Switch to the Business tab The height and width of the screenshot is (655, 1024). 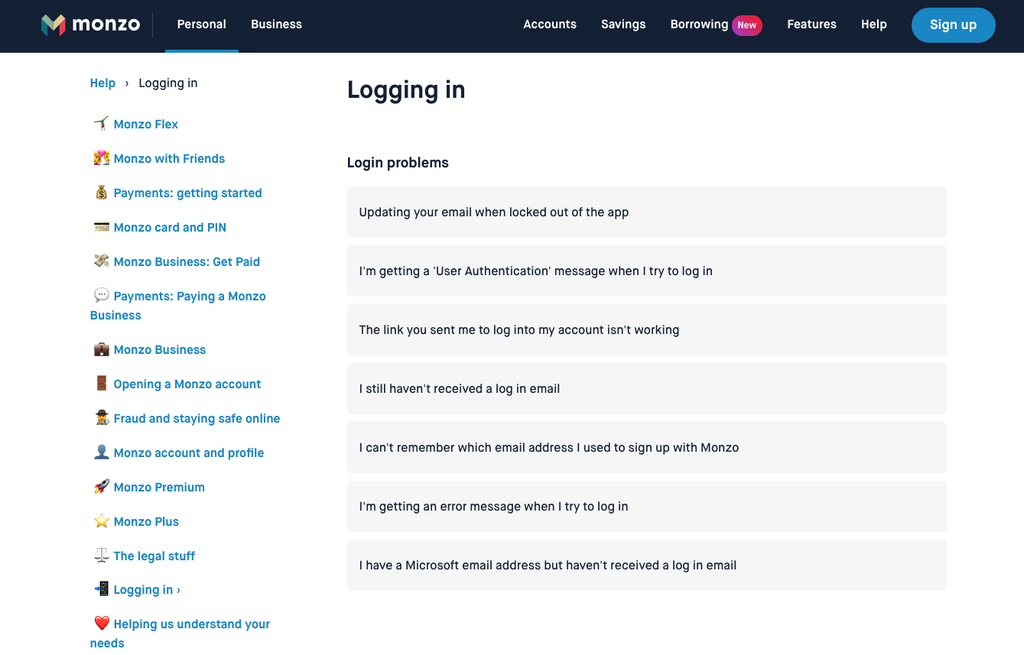(x=276, y=25)
